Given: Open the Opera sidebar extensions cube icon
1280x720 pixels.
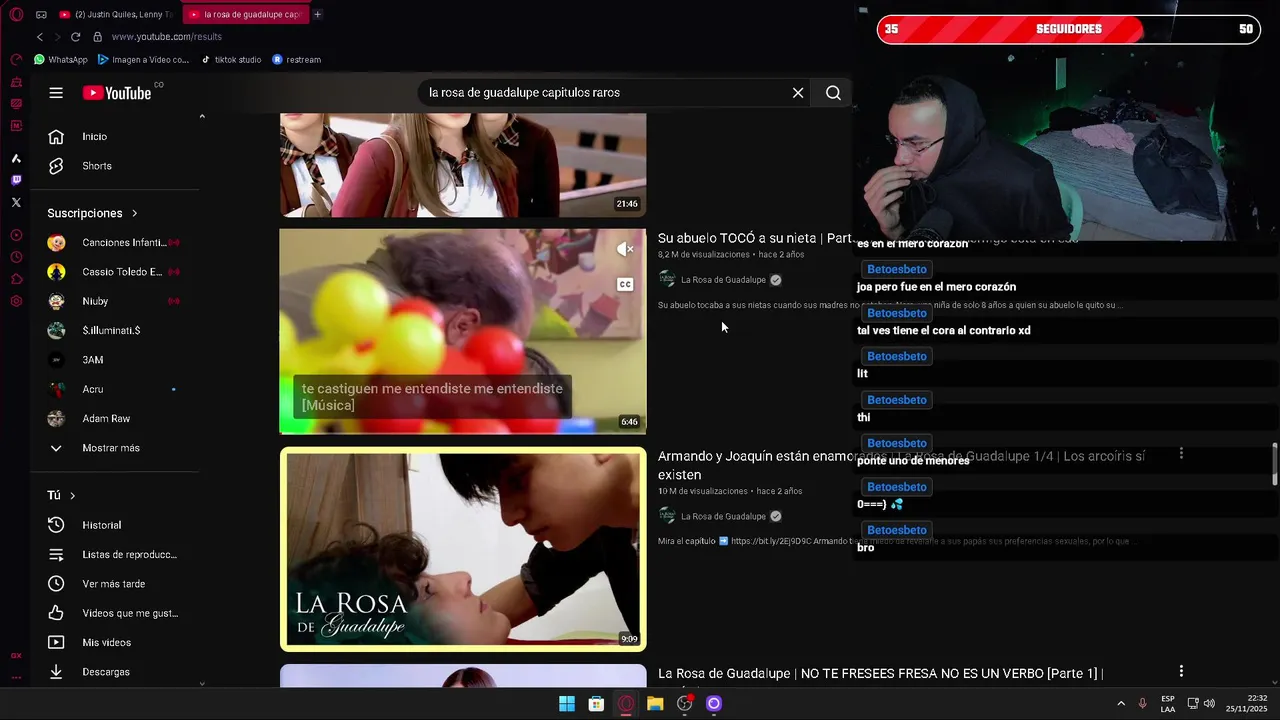Looking at the screenshot, I should coord(16,279).
